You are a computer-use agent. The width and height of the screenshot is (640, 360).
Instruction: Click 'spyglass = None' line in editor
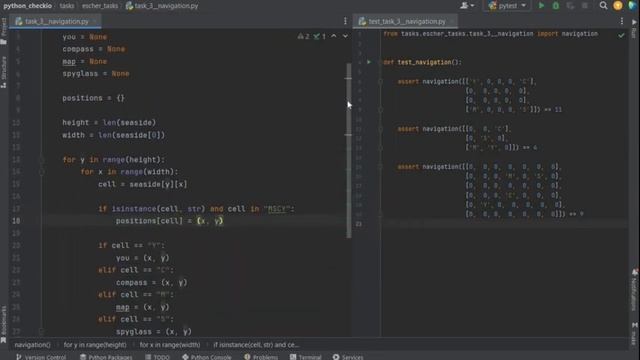pyautogui.click(x=96, y=73)
